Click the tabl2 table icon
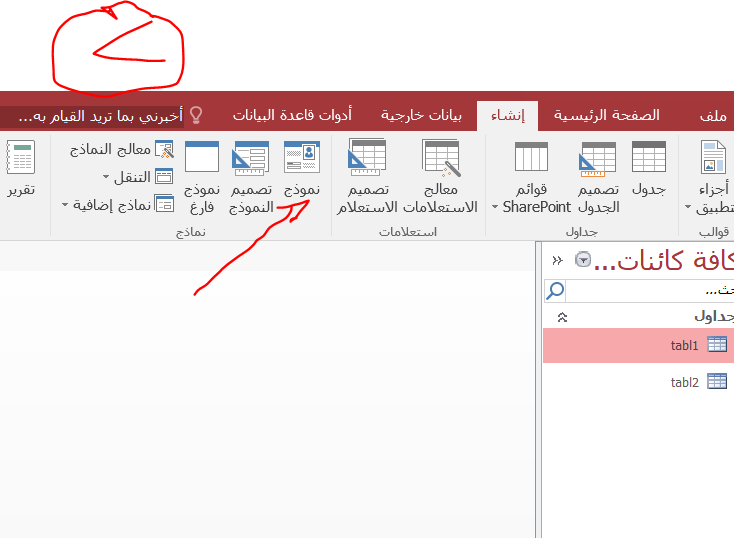 point(717,381)
